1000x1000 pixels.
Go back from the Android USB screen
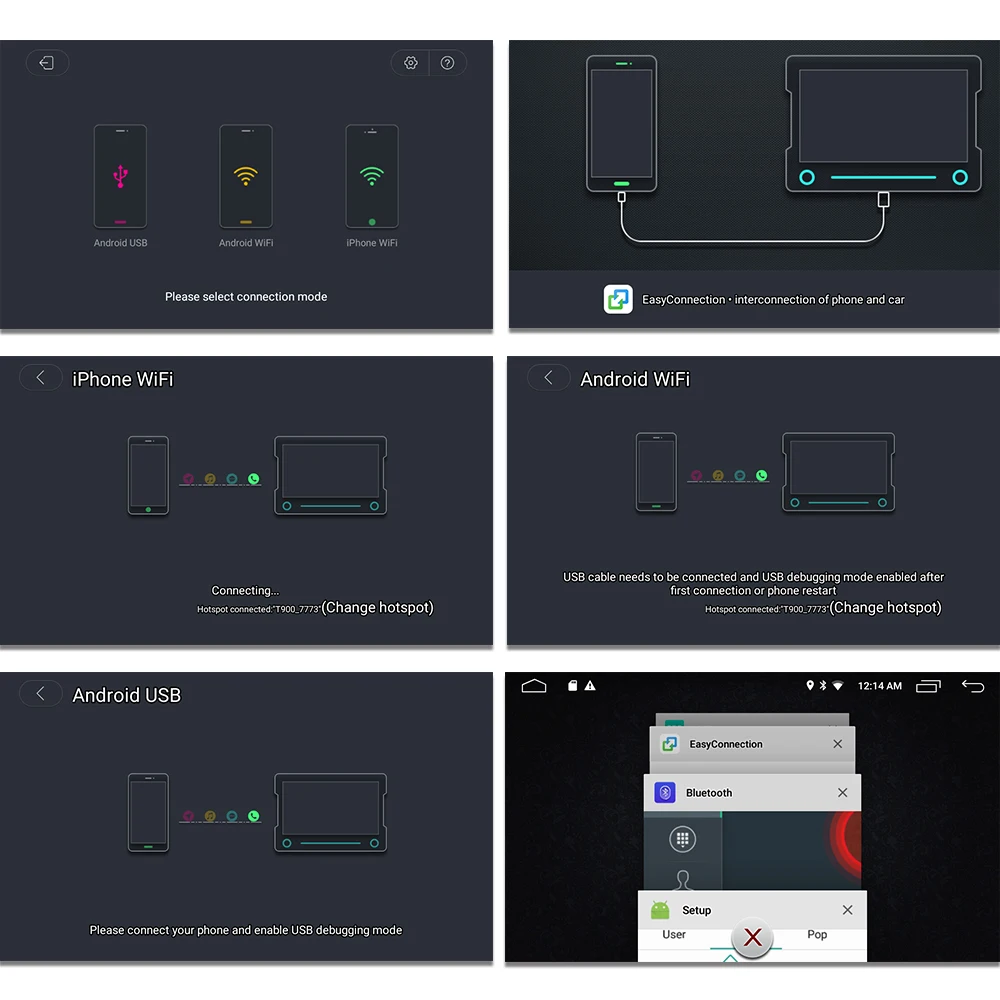41,693
